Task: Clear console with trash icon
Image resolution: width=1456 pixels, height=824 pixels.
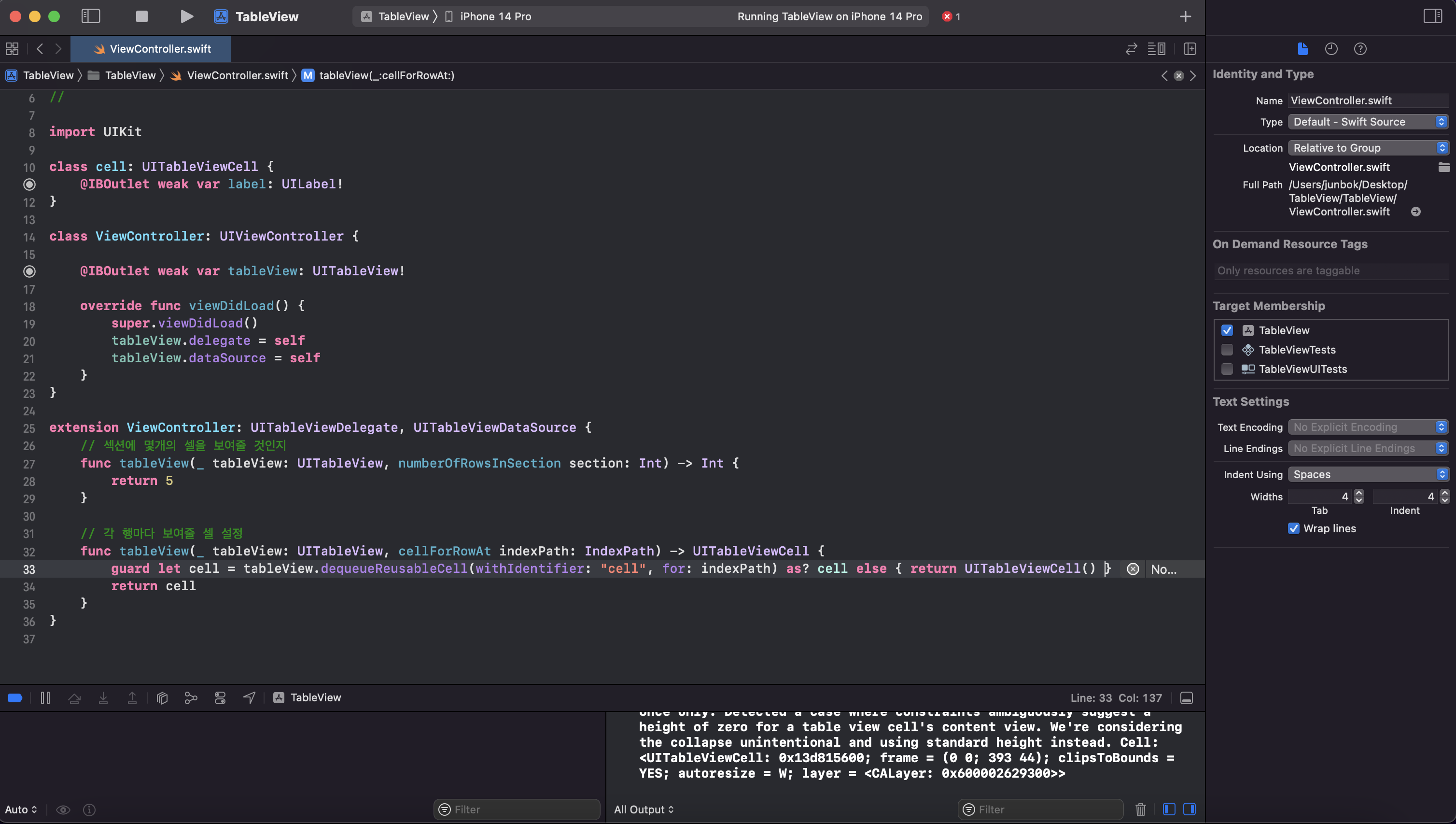Action: [x=1140, y=810]
